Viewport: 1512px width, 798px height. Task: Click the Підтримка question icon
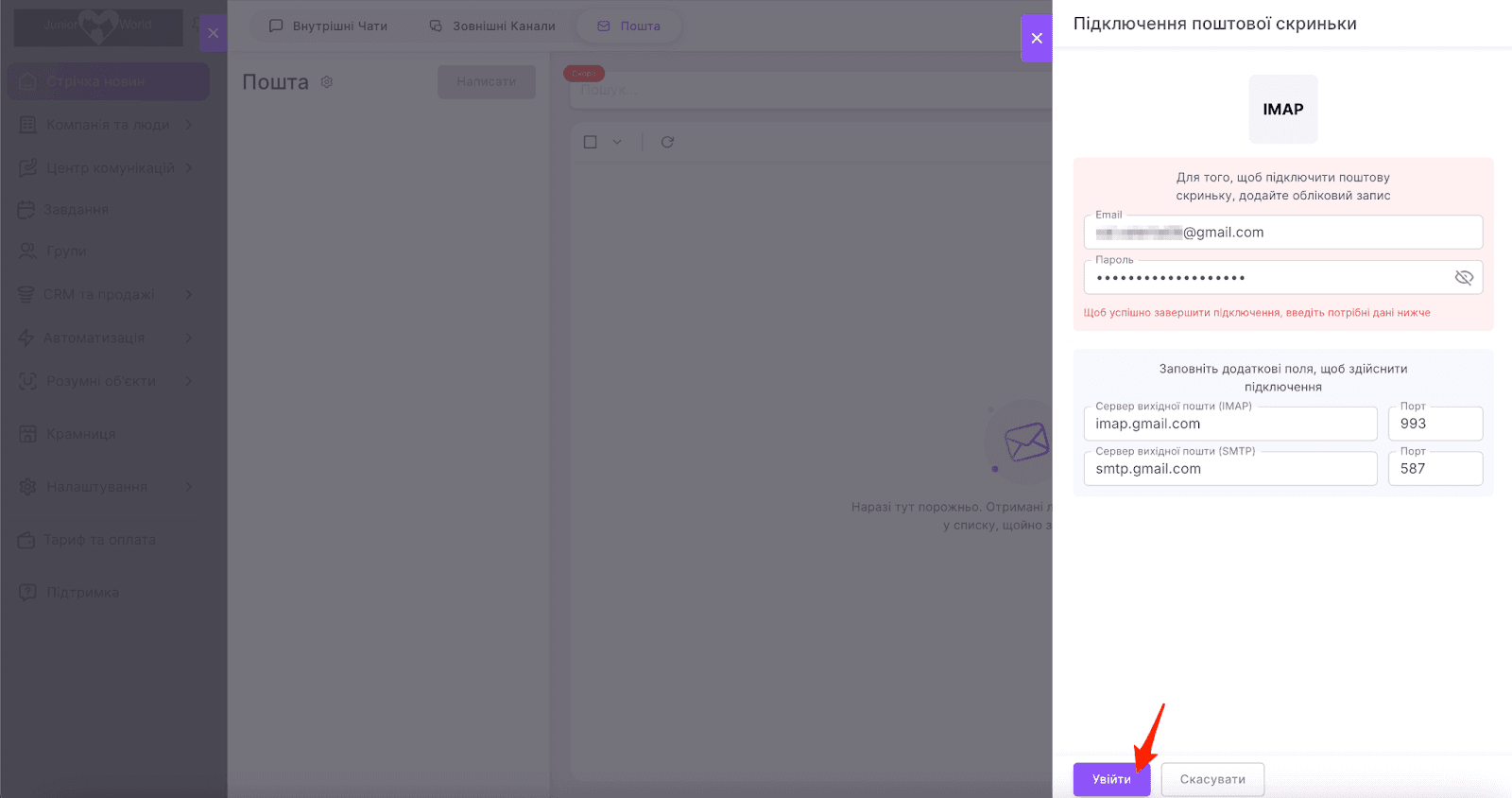[x=27, y=593]
